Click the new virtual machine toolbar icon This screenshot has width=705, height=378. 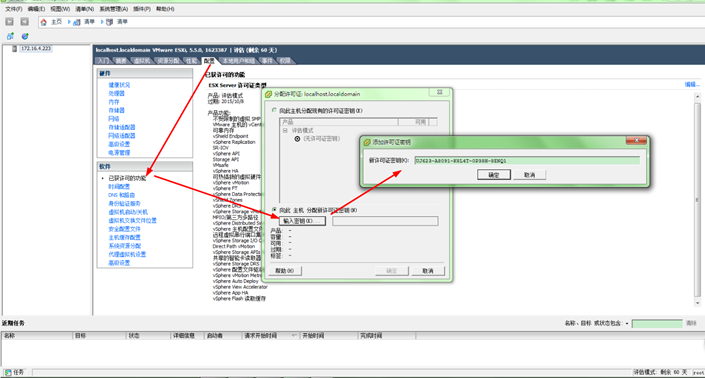(10, 36)
